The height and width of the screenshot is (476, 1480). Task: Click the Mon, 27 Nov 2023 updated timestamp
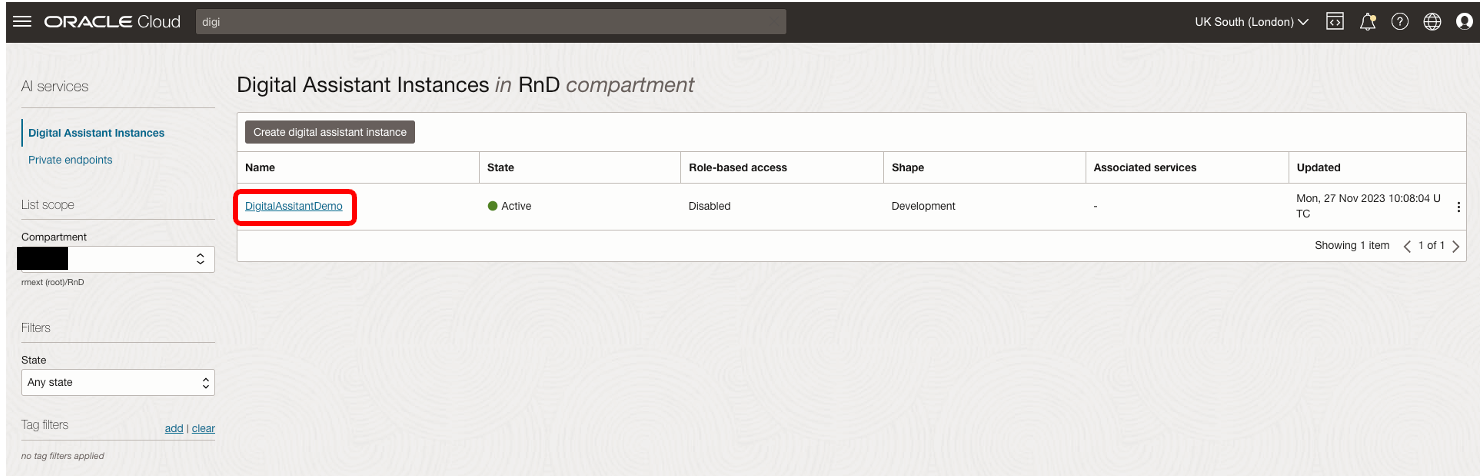click(1369, 206)
